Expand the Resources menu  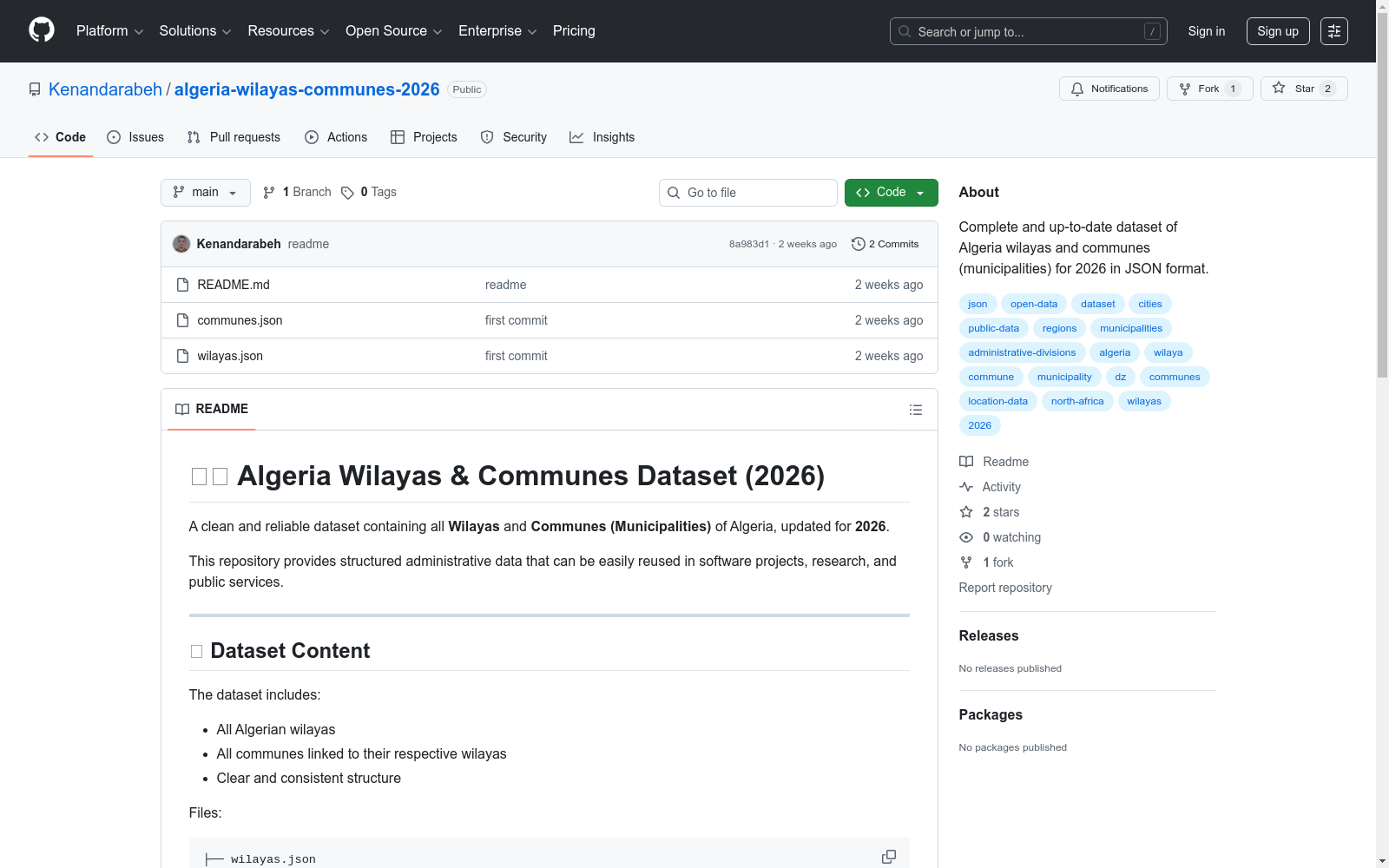288,31
